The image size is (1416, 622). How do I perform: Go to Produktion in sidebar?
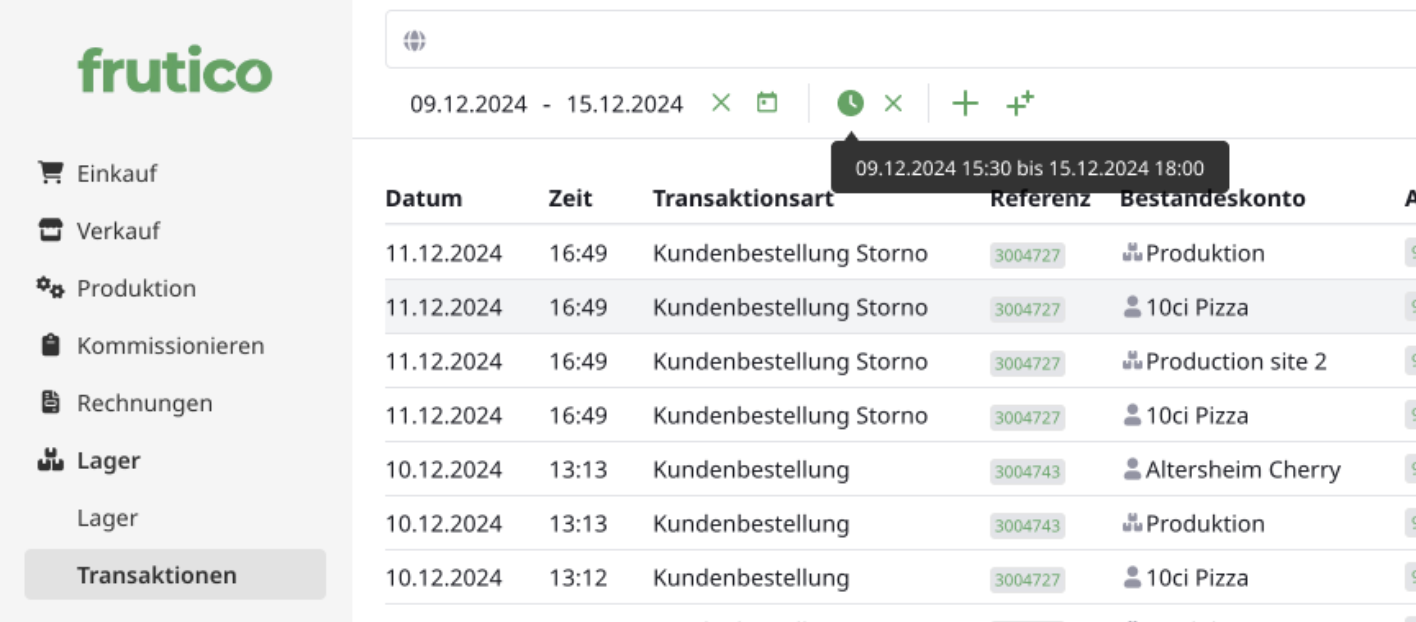tap(136, 288)
